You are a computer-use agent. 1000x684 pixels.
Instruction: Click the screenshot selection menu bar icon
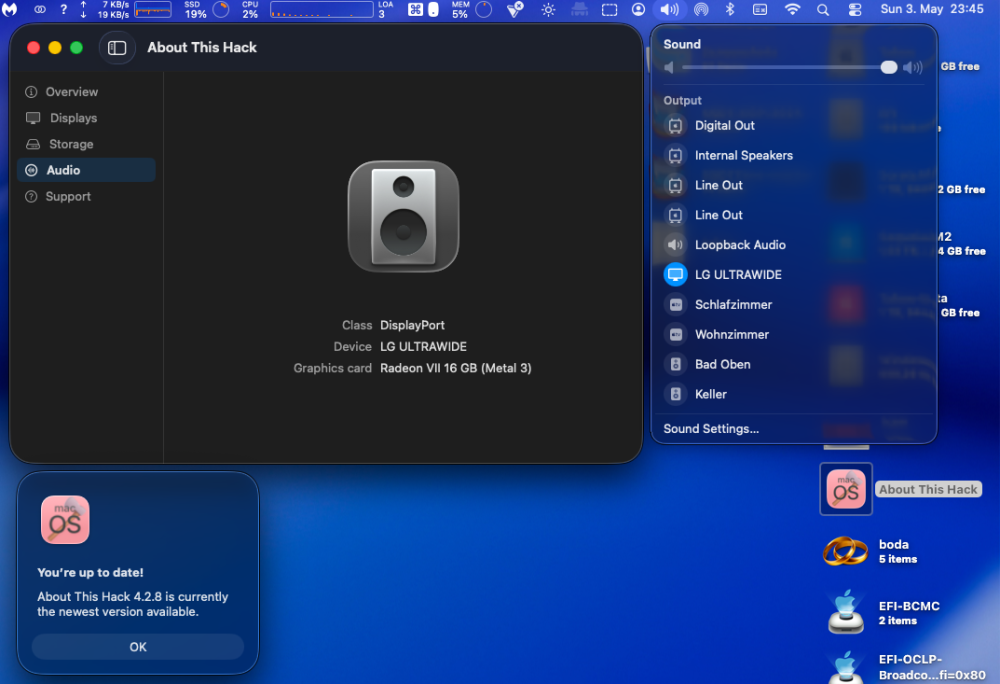(610, 10)
